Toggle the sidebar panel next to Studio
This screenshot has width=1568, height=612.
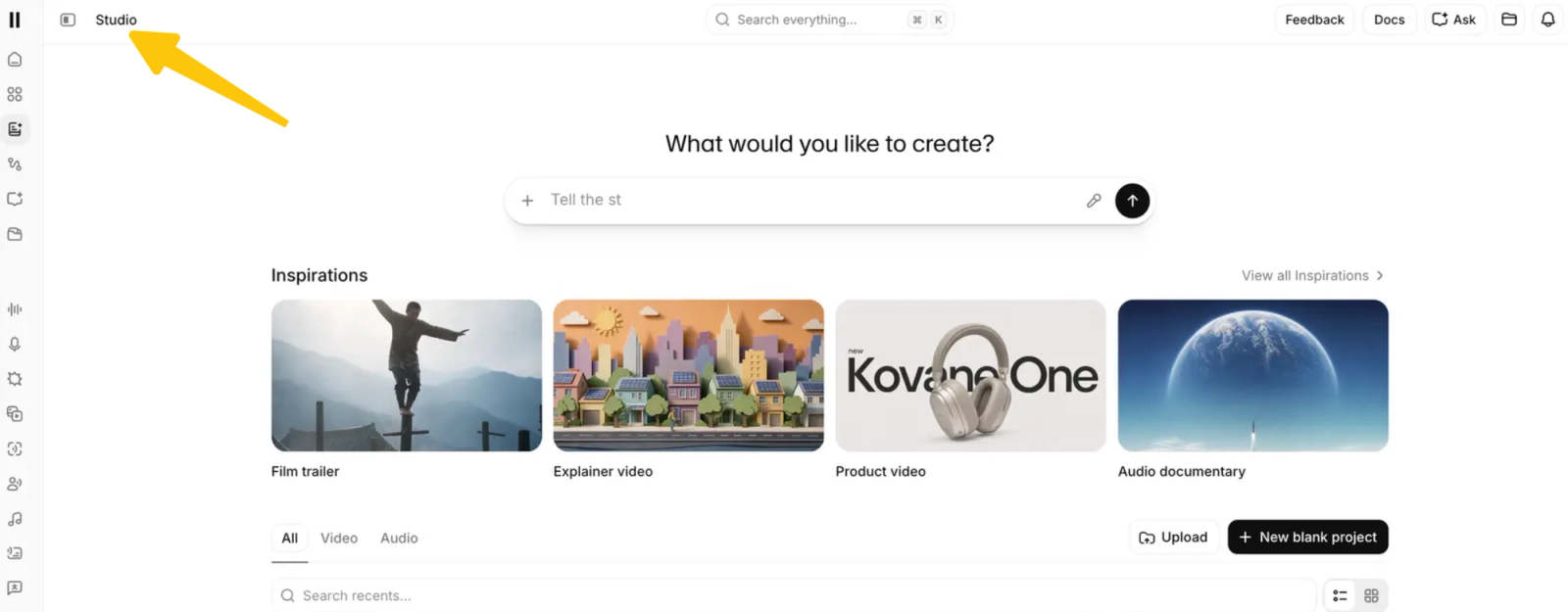pyautogui.click(x=68, y=20)
